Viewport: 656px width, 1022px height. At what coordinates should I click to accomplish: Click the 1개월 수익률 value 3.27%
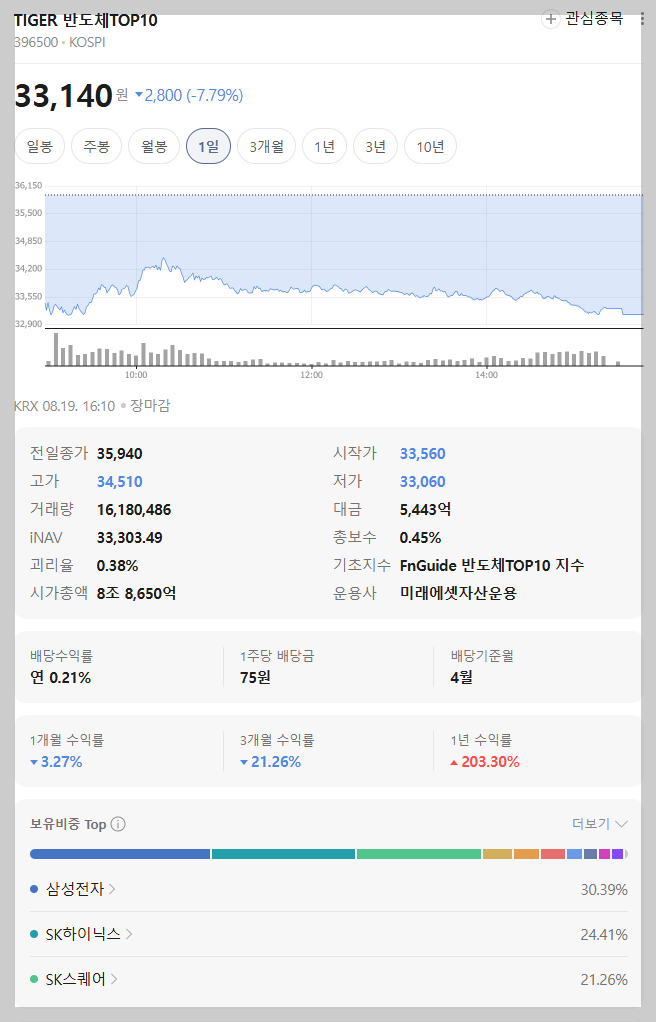coord(56,762)
